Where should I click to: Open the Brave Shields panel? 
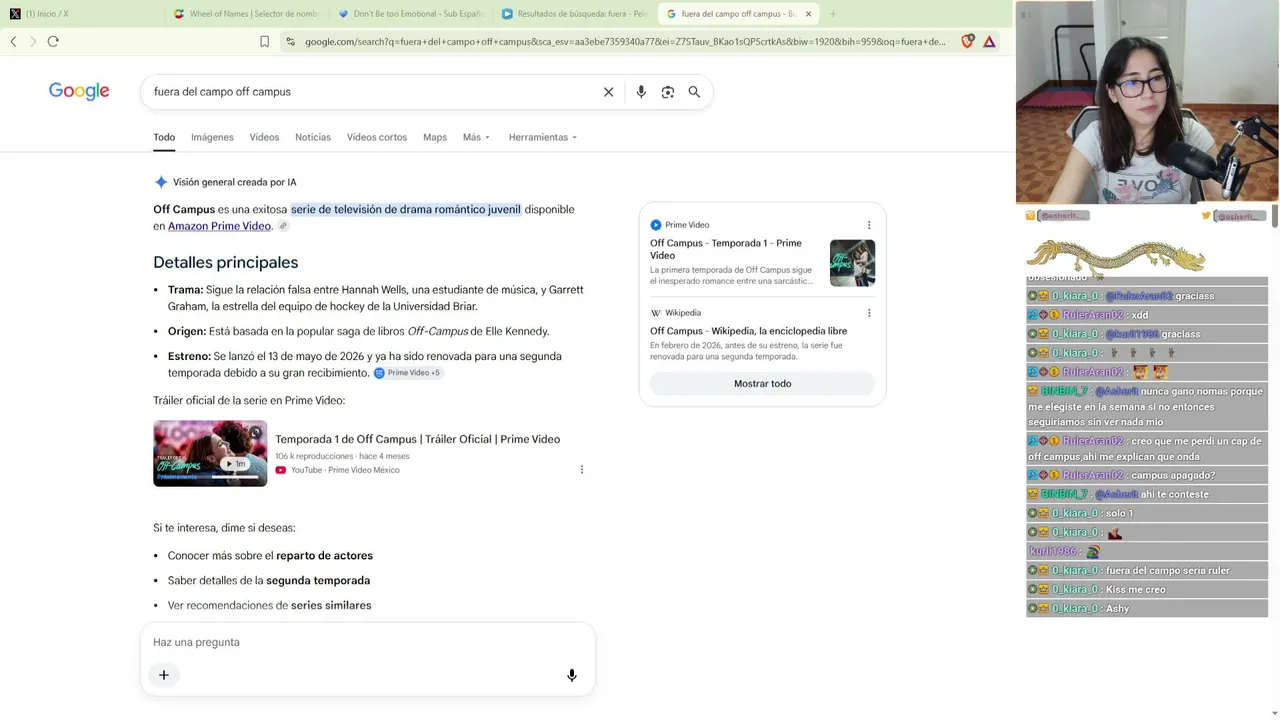(967, 41)
